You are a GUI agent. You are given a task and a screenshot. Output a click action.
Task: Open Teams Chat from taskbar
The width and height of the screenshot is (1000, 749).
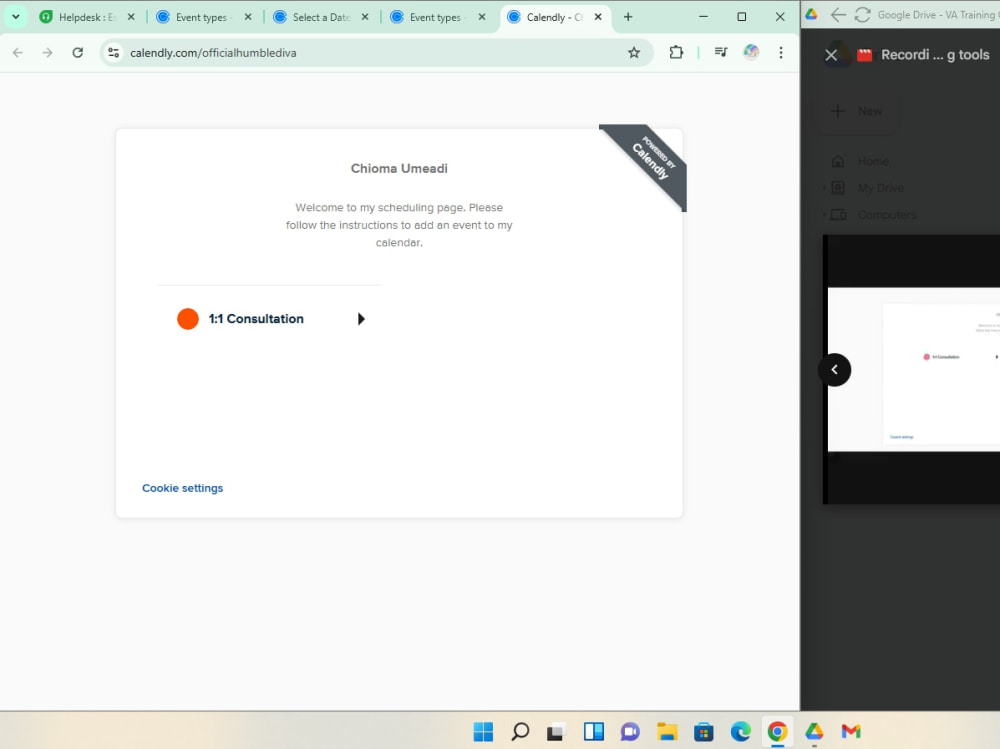[630, 732]
